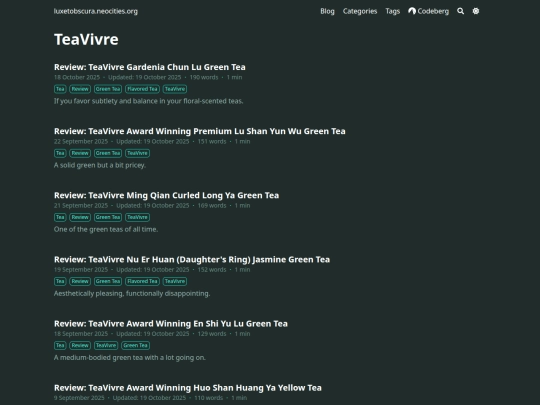Click the TeaVivre tag under Gardenia Chun Lu review
Screen dimensions: 540x405
point(175,89)
